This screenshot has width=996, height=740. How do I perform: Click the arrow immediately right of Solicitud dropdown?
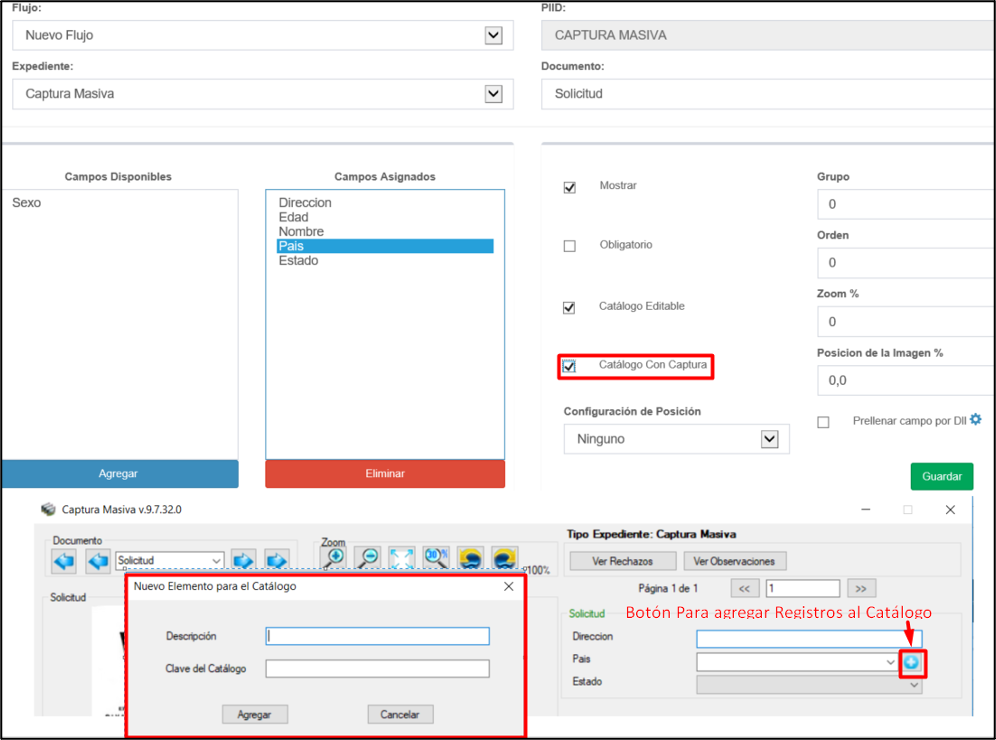pos(244,560)
